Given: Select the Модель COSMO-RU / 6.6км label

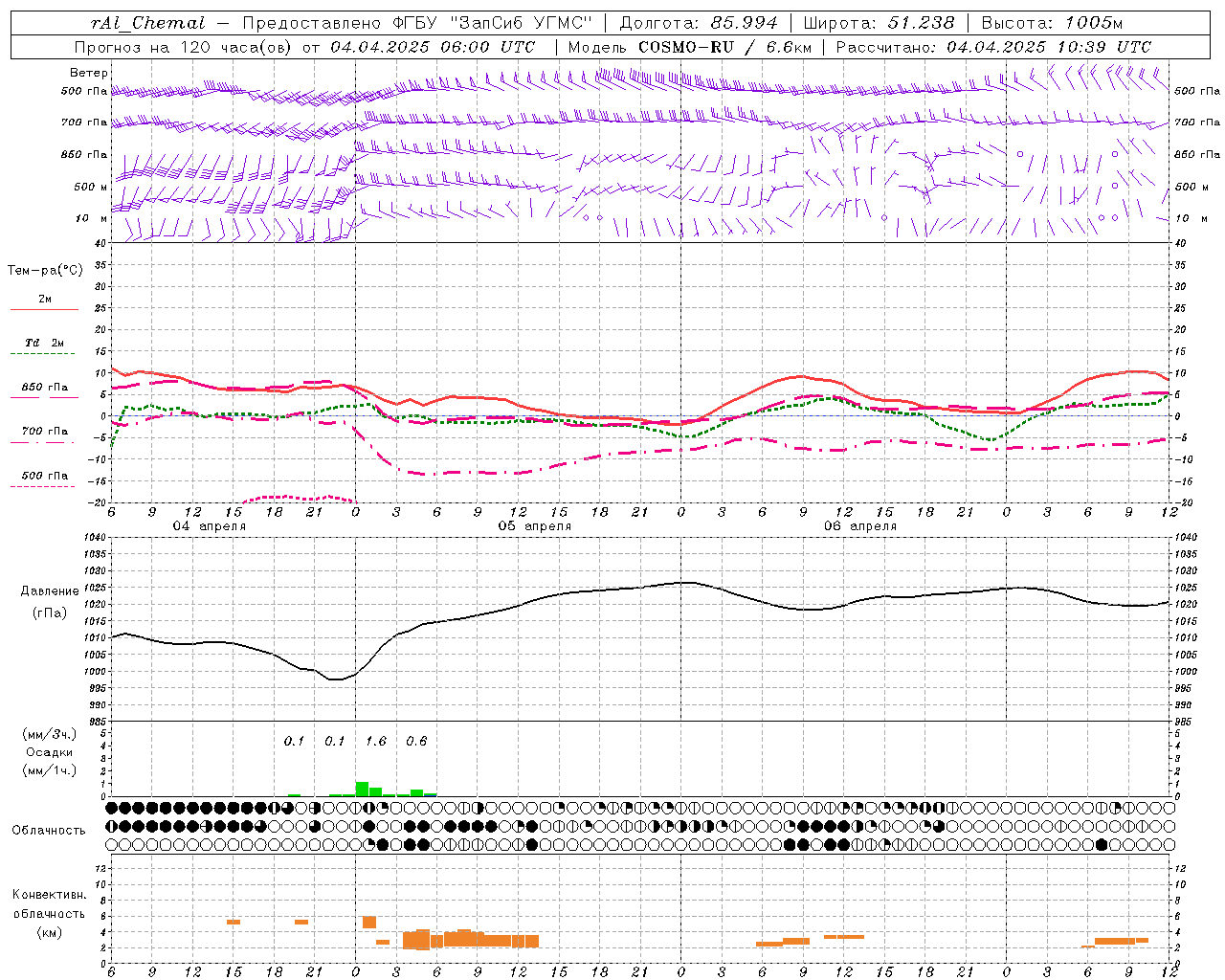Looking at the screenshot, I should point(690,47).
